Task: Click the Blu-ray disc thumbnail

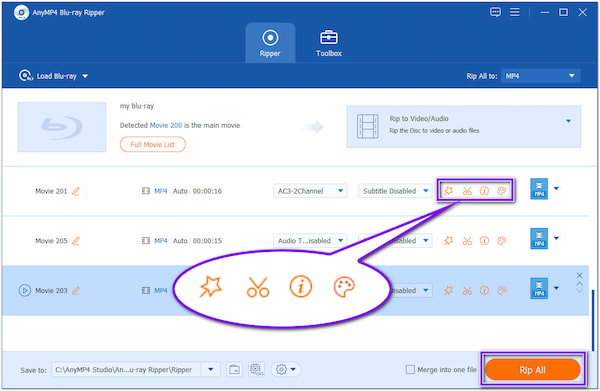Action: [62, 127]
